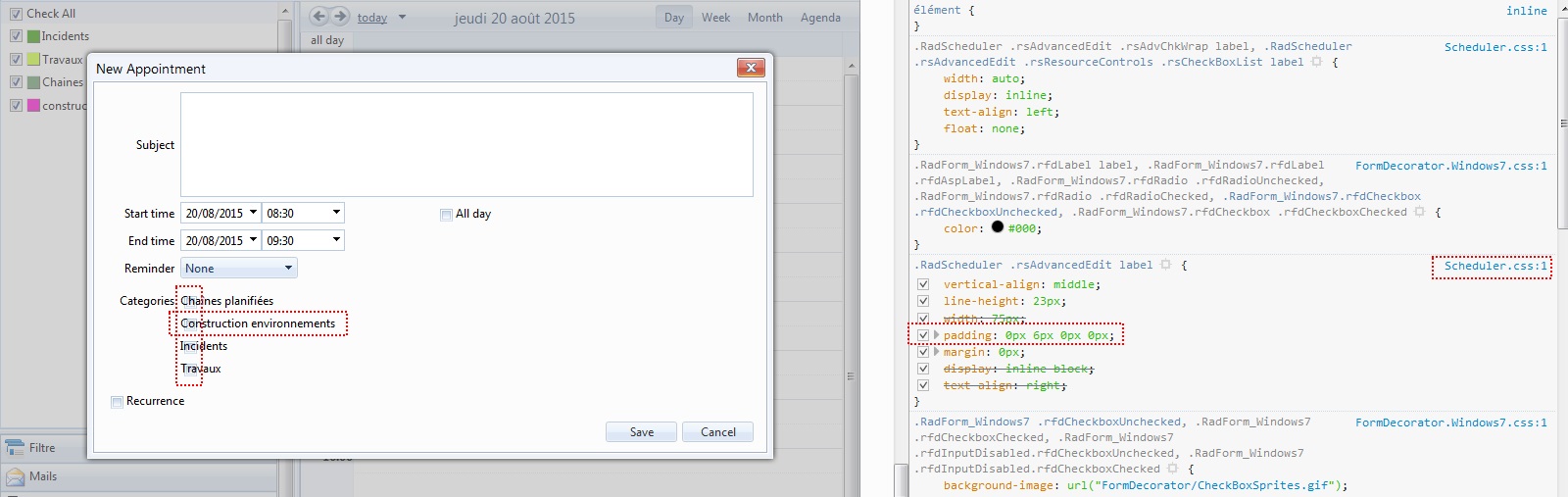Open the Mails panel icon

point(15,476)
